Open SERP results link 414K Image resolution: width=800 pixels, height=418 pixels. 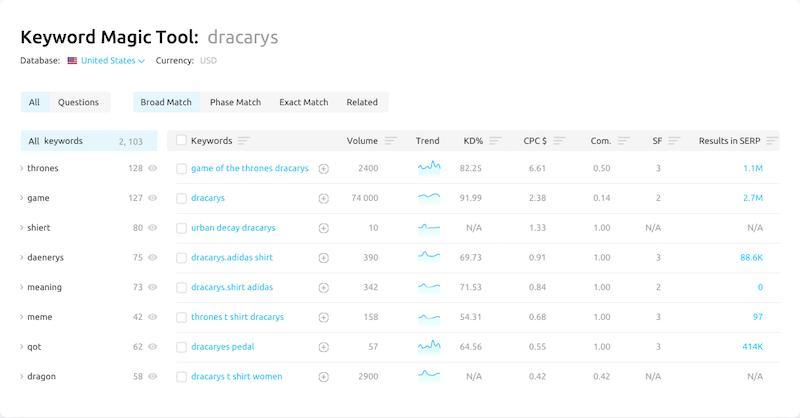[752, 347]
